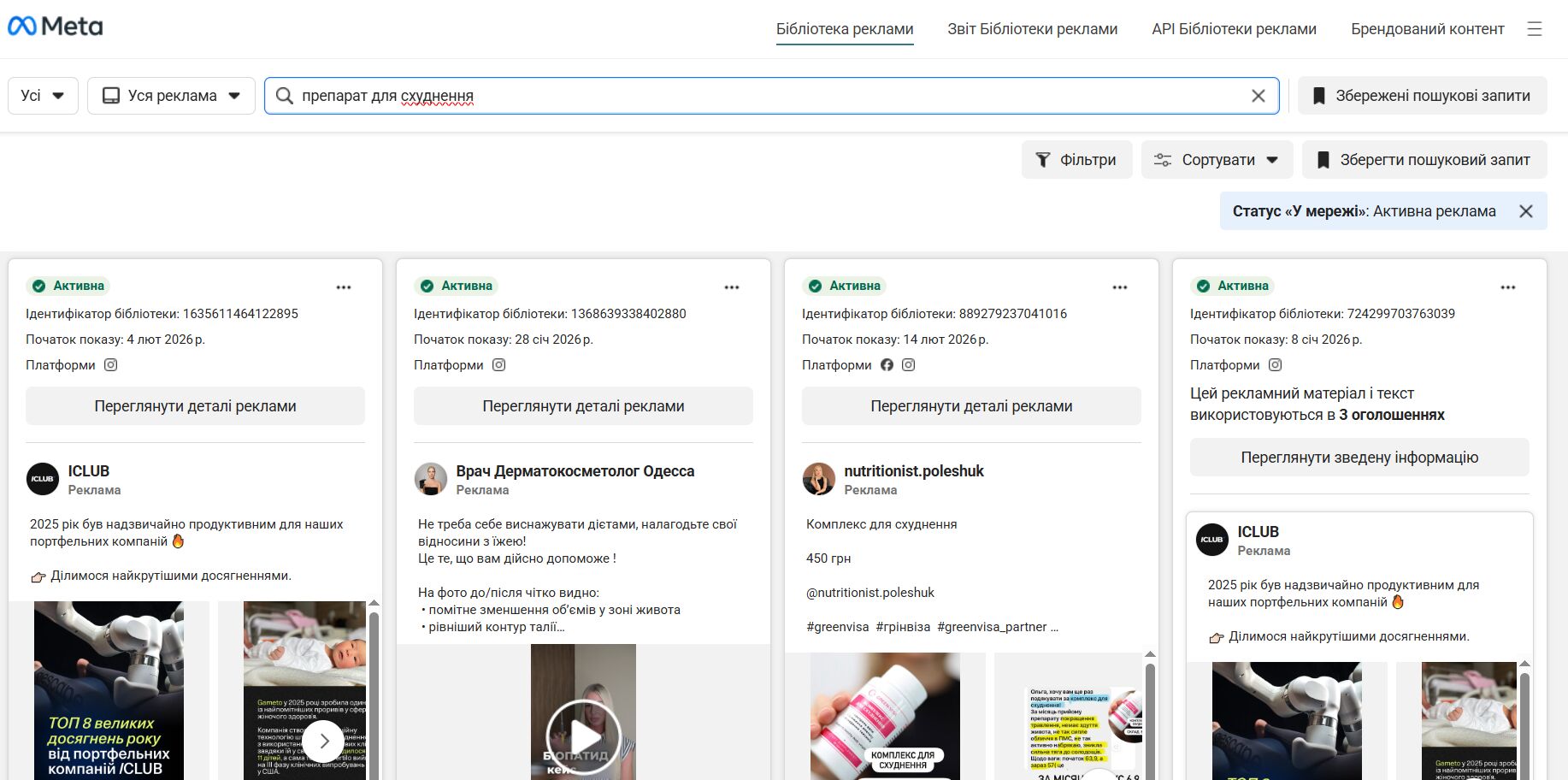Open nutritionist.poleshuk page link
1568x780 pixels.
(914, 471)
